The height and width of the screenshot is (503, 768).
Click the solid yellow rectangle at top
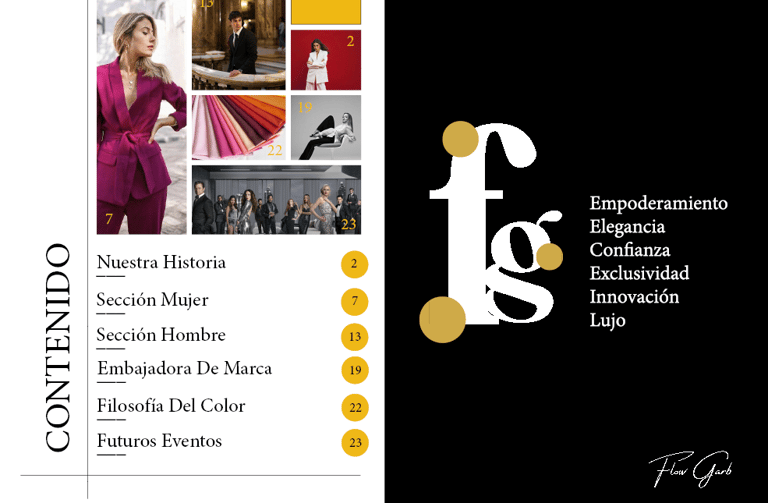pyautogui.click(x=326, y=12)
